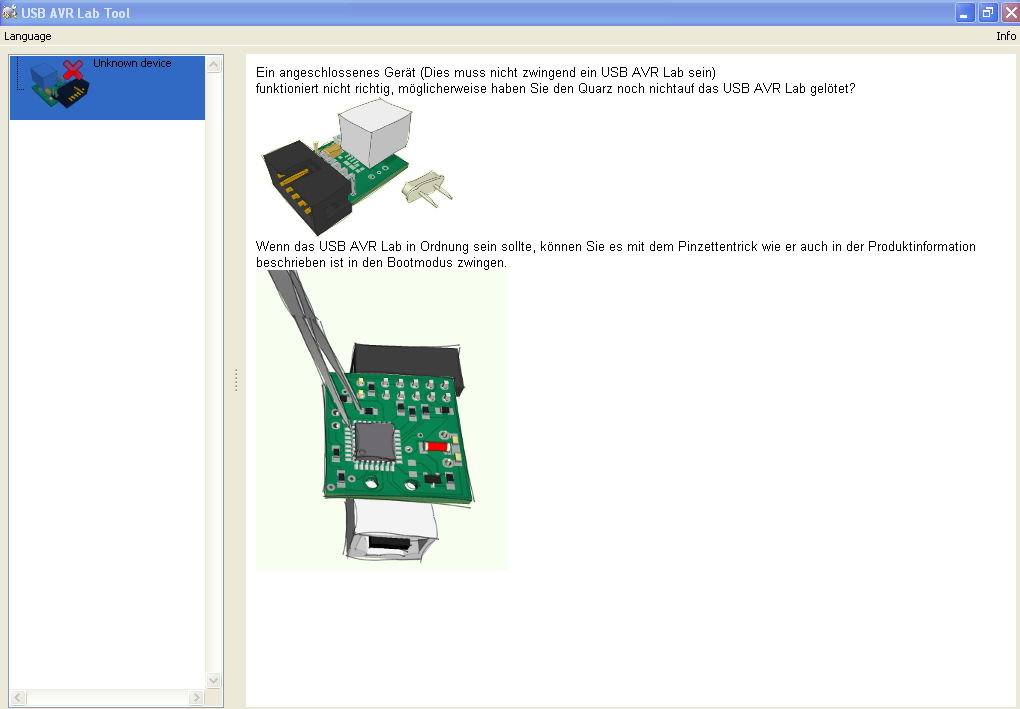1020x709 pixels.
Task: Click the text 'beschrieben ist in den Bootmodus zwingen.'
Action: coord(381,263)
